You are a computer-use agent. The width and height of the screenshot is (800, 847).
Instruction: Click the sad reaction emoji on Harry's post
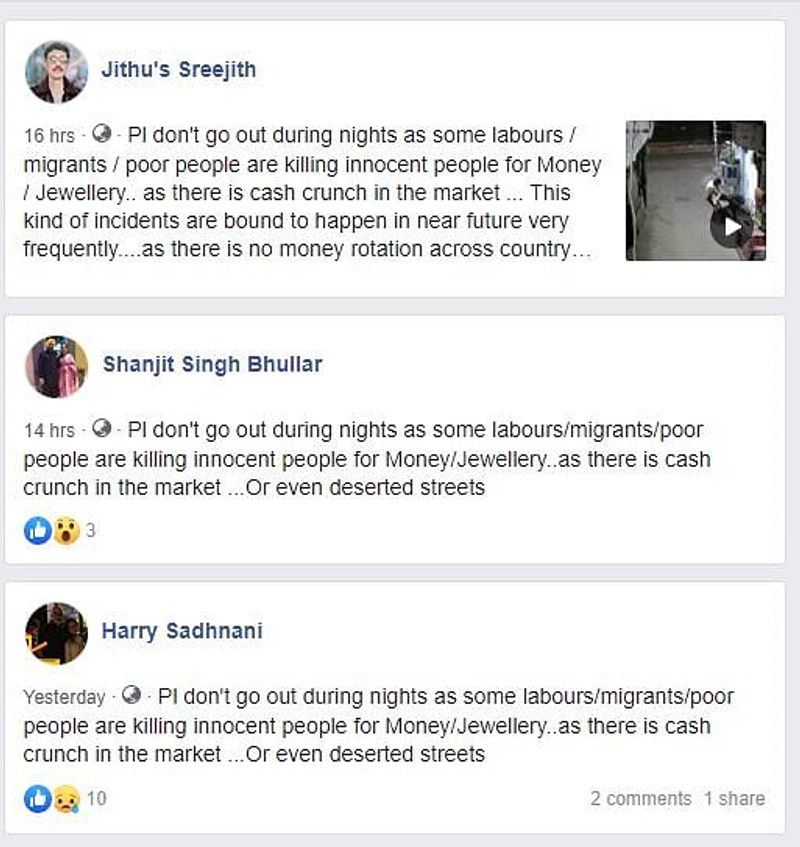[66, 798]
